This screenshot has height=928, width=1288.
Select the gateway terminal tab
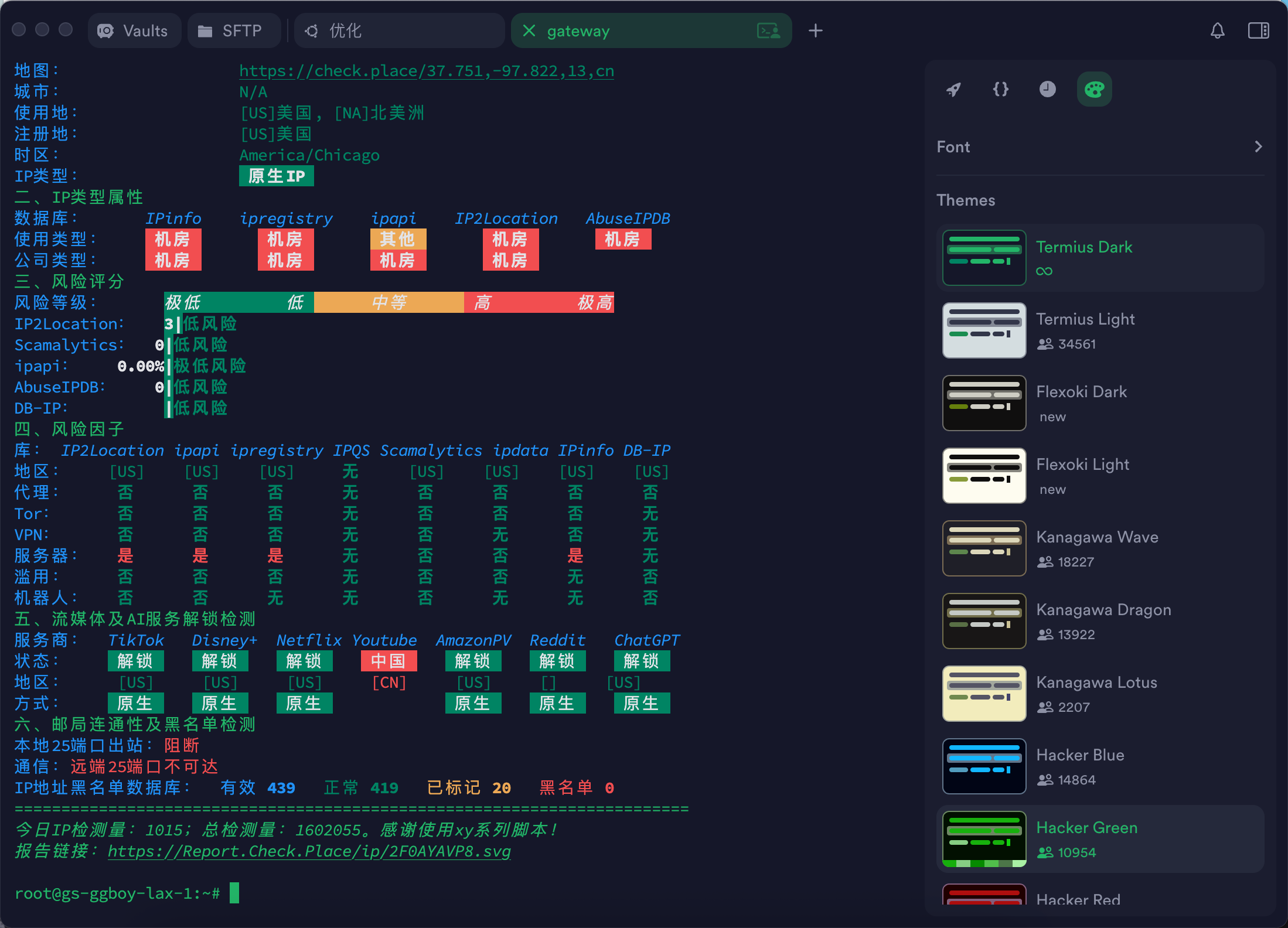(x=651, y=30)
